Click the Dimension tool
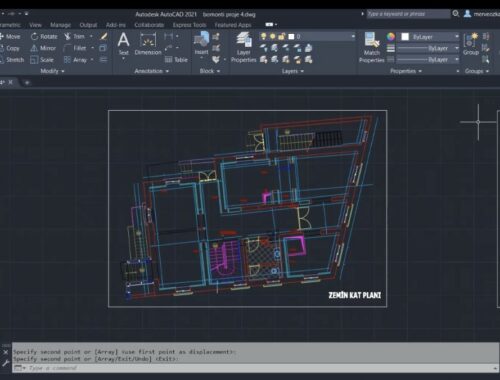Viewport: 500px width, 380px height. coord(148,44)
